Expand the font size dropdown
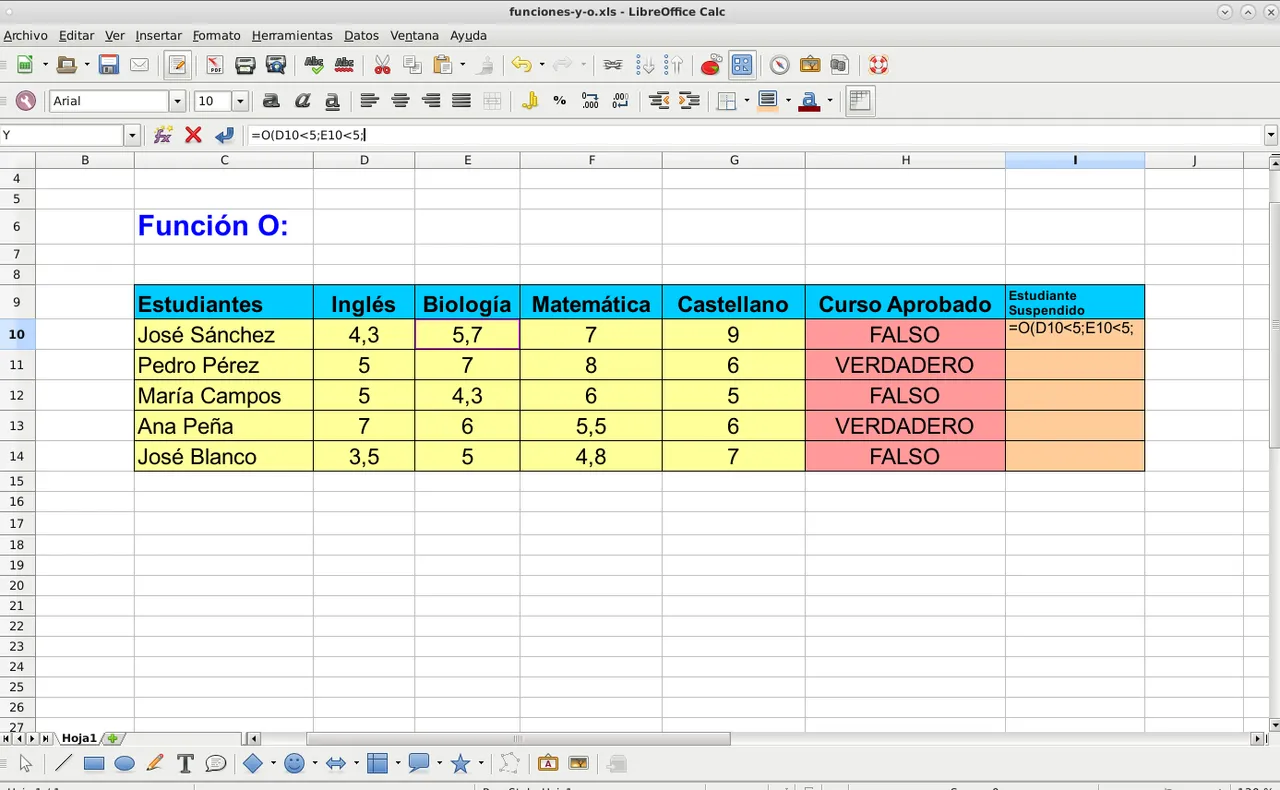Screen dimensions: 1280x790 click(240, 101)
